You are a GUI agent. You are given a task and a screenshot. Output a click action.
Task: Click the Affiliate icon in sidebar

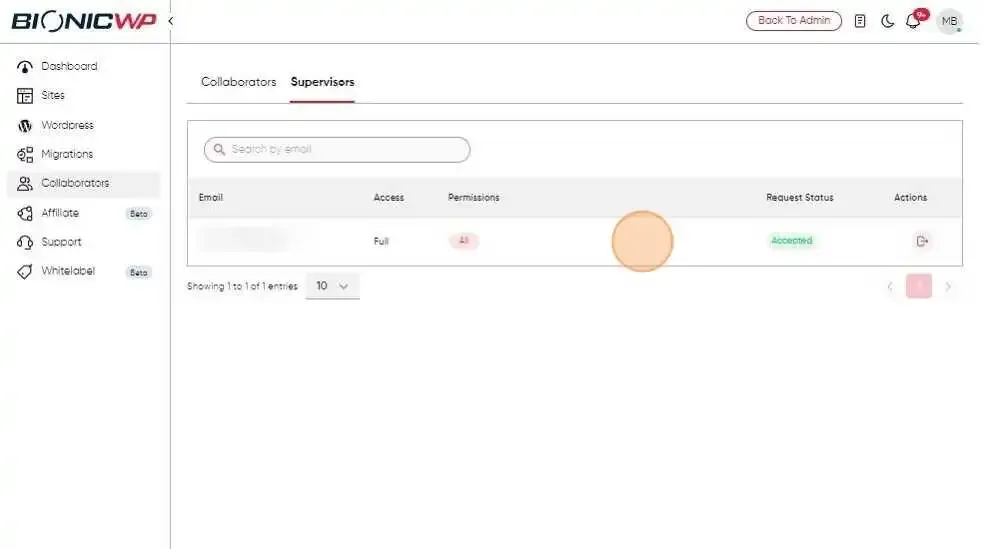24,213
